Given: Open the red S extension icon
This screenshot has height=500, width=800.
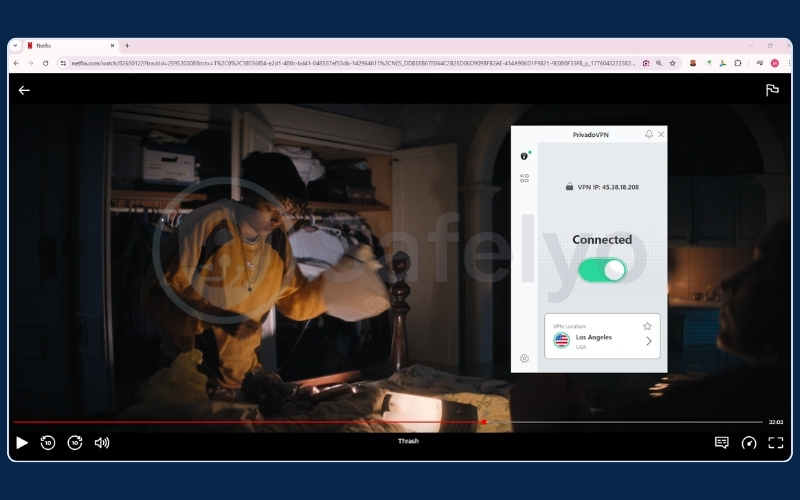Looking at the screenshot, I should pyautogui.click(x=693, y=63).
